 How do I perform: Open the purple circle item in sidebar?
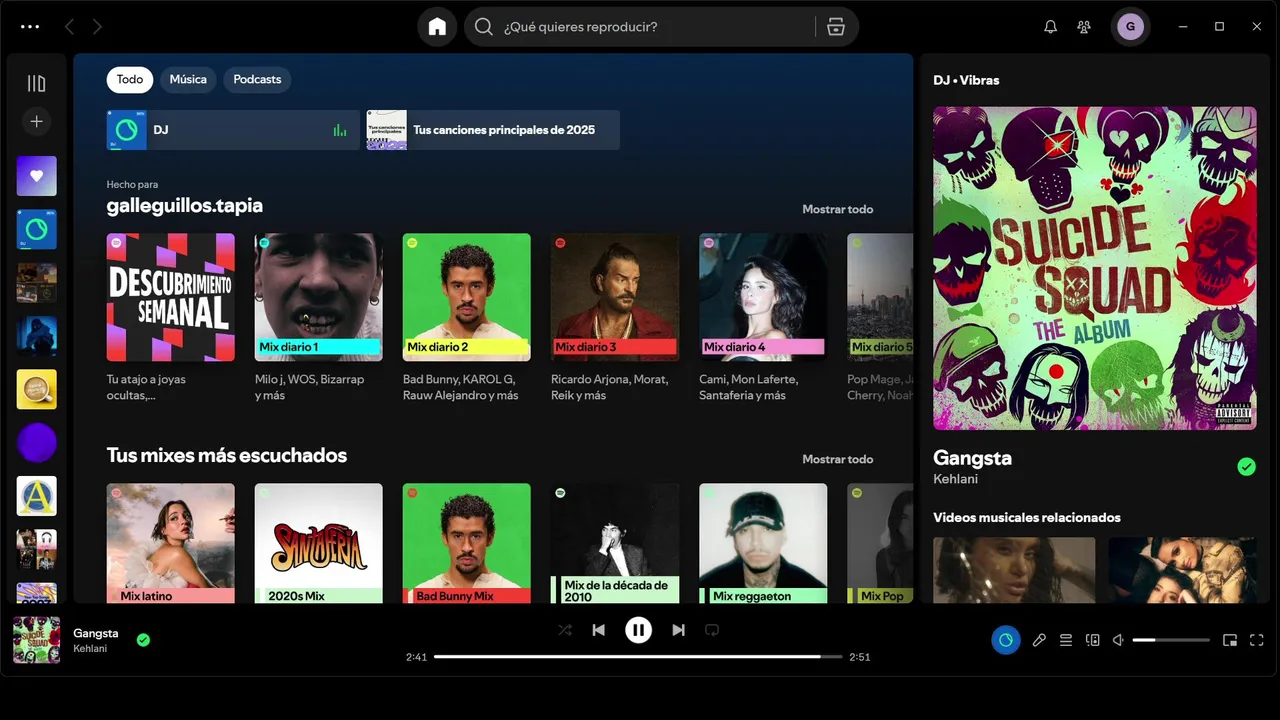(x=36, y=442)
